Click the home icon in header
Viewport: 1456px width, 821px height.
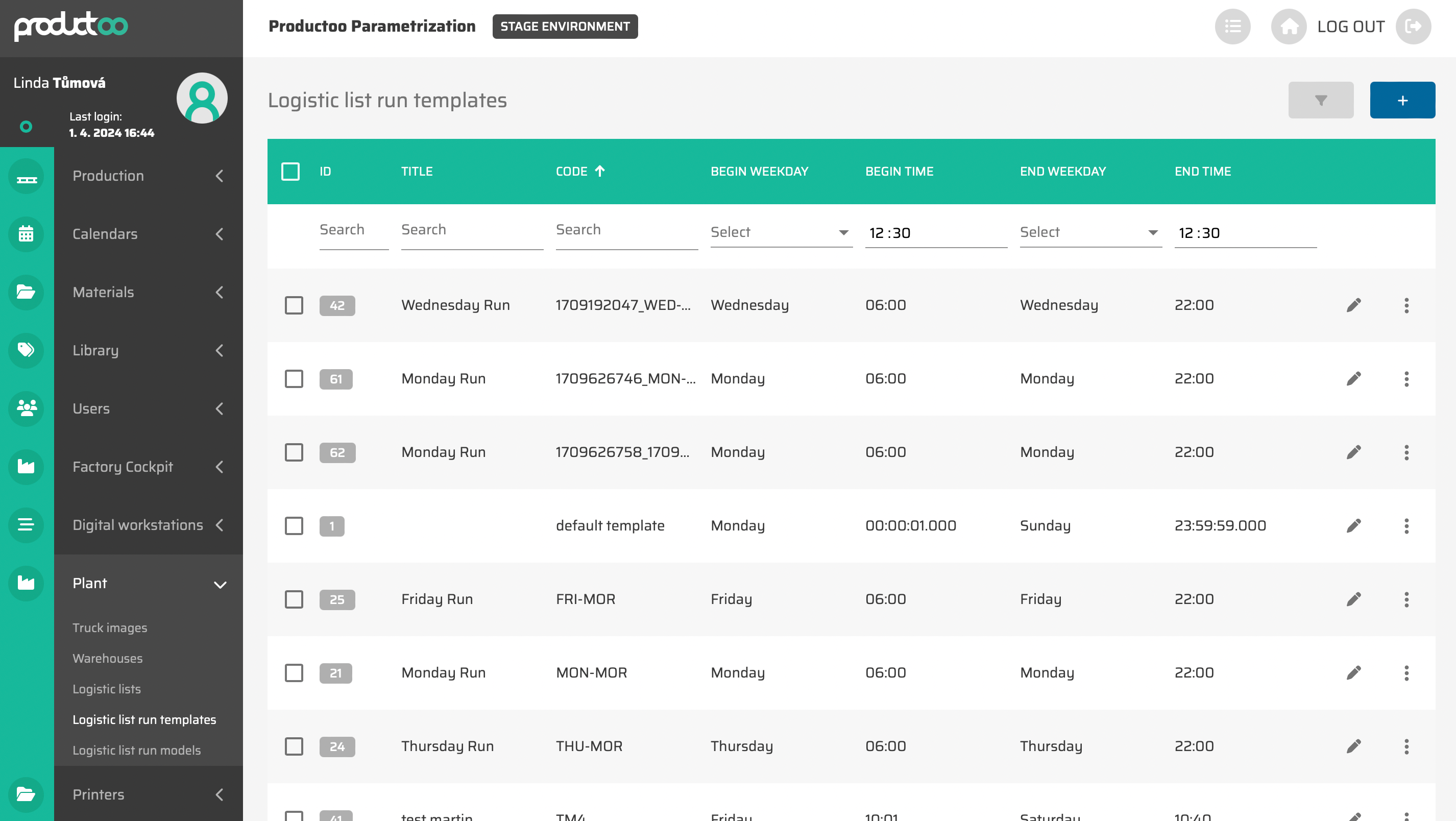coord(1288,27)
